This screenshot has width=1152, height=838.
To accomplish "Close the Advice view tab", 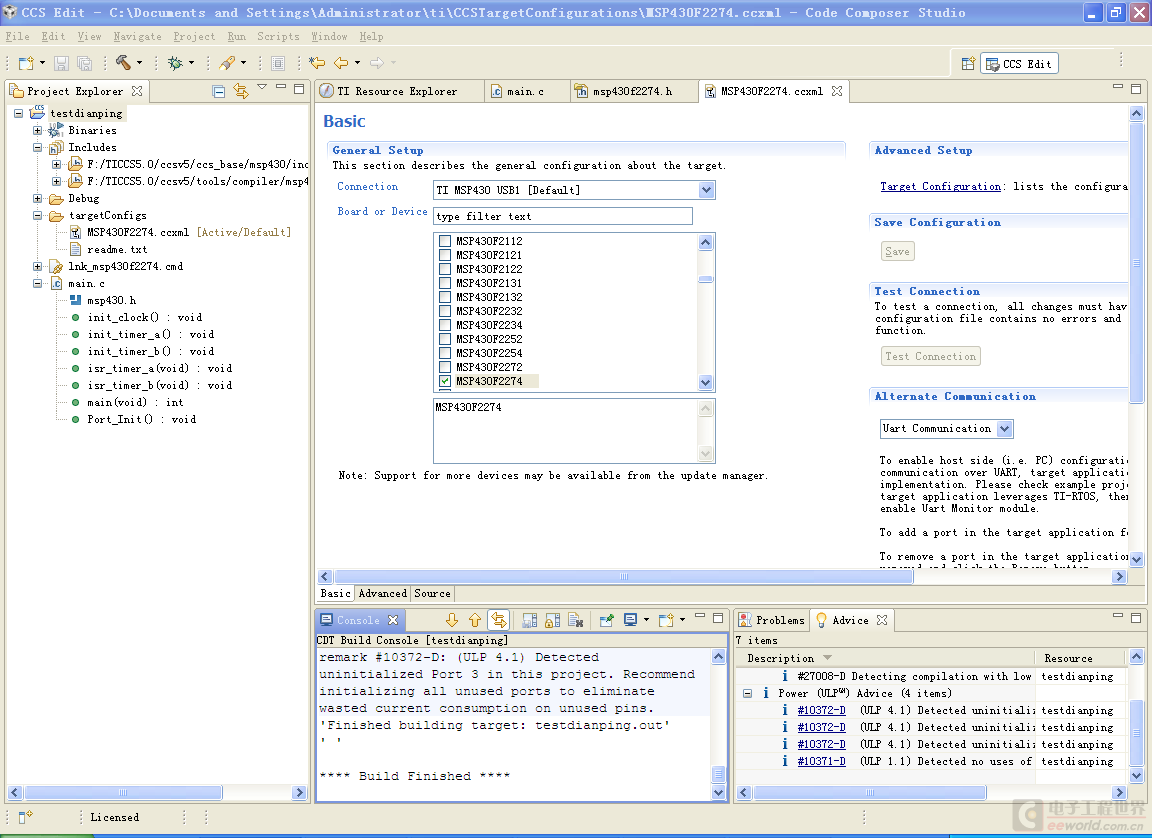I will tap(882, 621).
